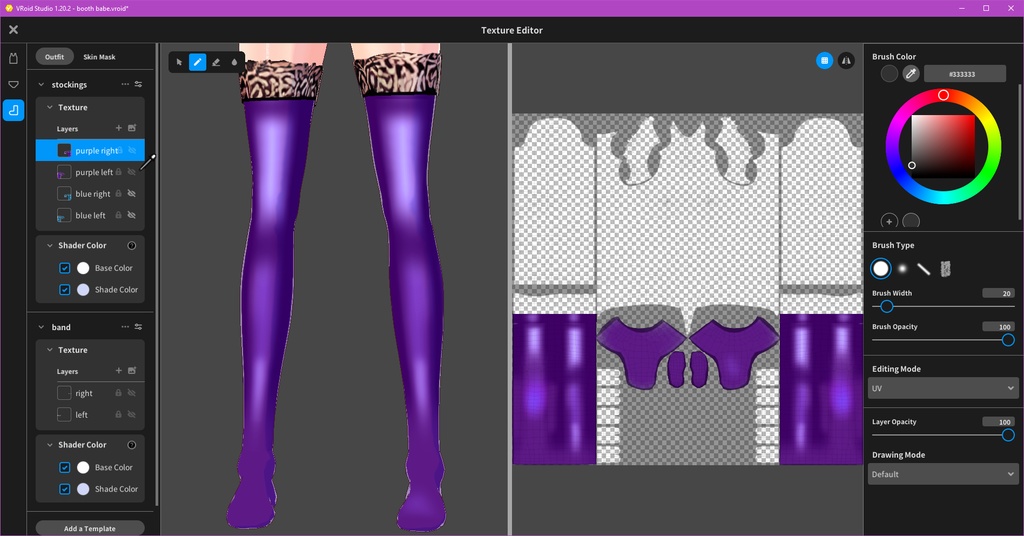
Task: Toggle the UV grid guide display button
Action: click(824, 61)
